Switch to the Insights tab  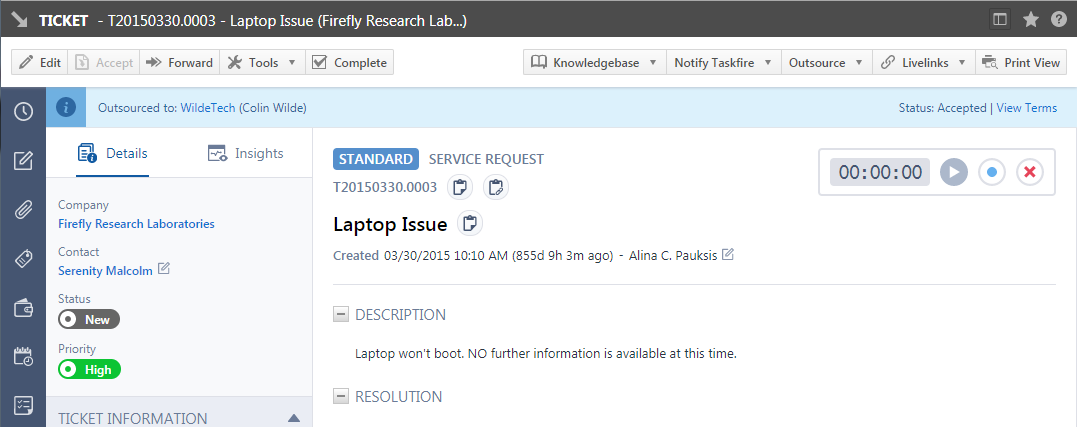246,153
